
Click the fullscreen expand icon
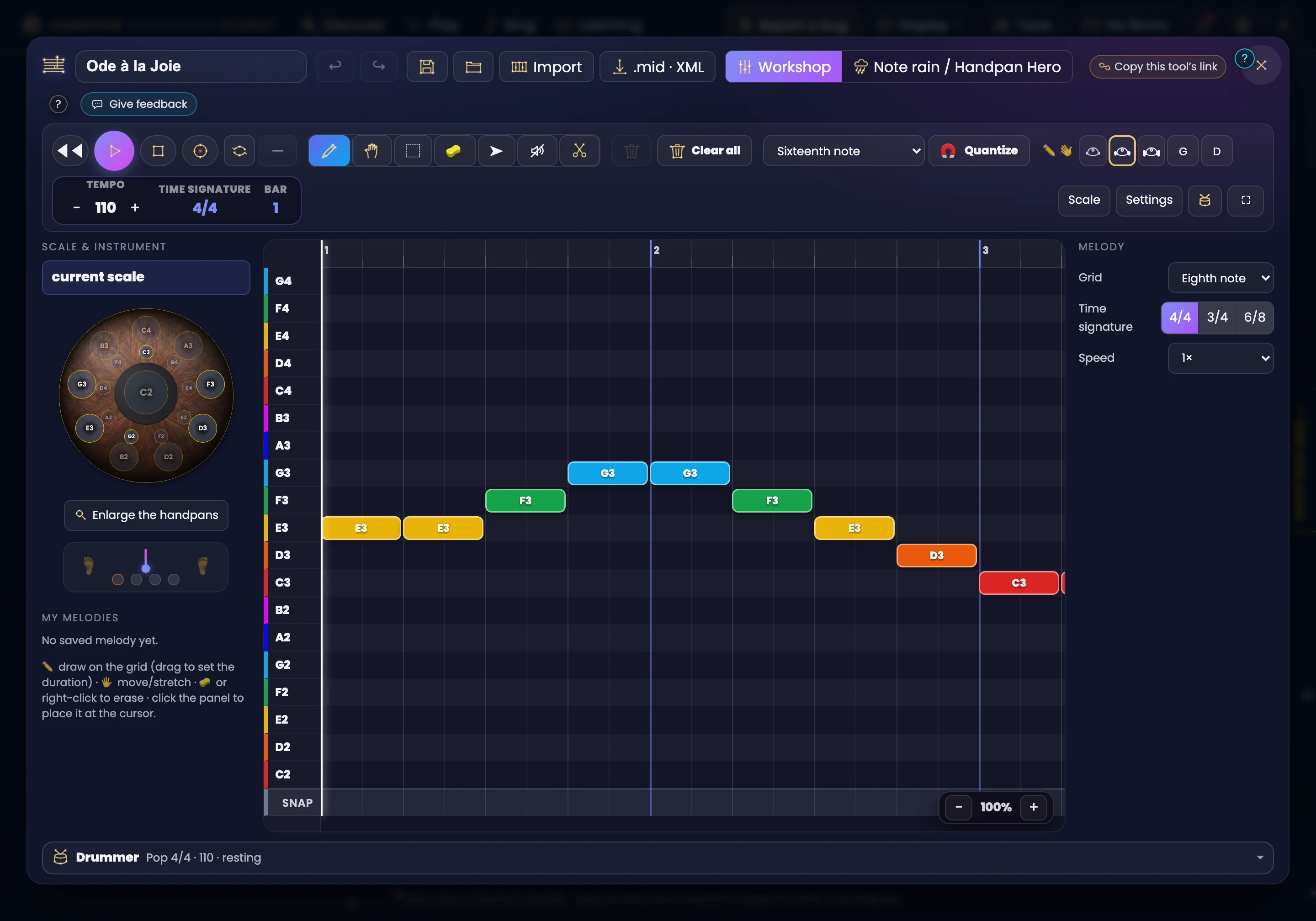click(x=1246, y=200)
